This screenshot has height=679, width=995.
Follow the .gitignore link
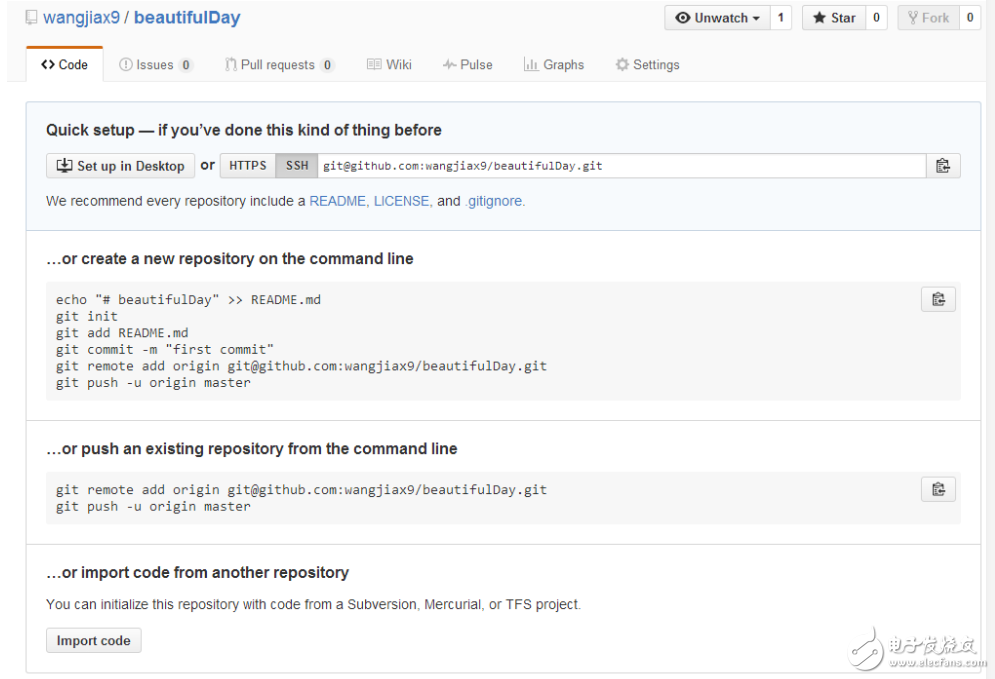click(x=495, y=201)
